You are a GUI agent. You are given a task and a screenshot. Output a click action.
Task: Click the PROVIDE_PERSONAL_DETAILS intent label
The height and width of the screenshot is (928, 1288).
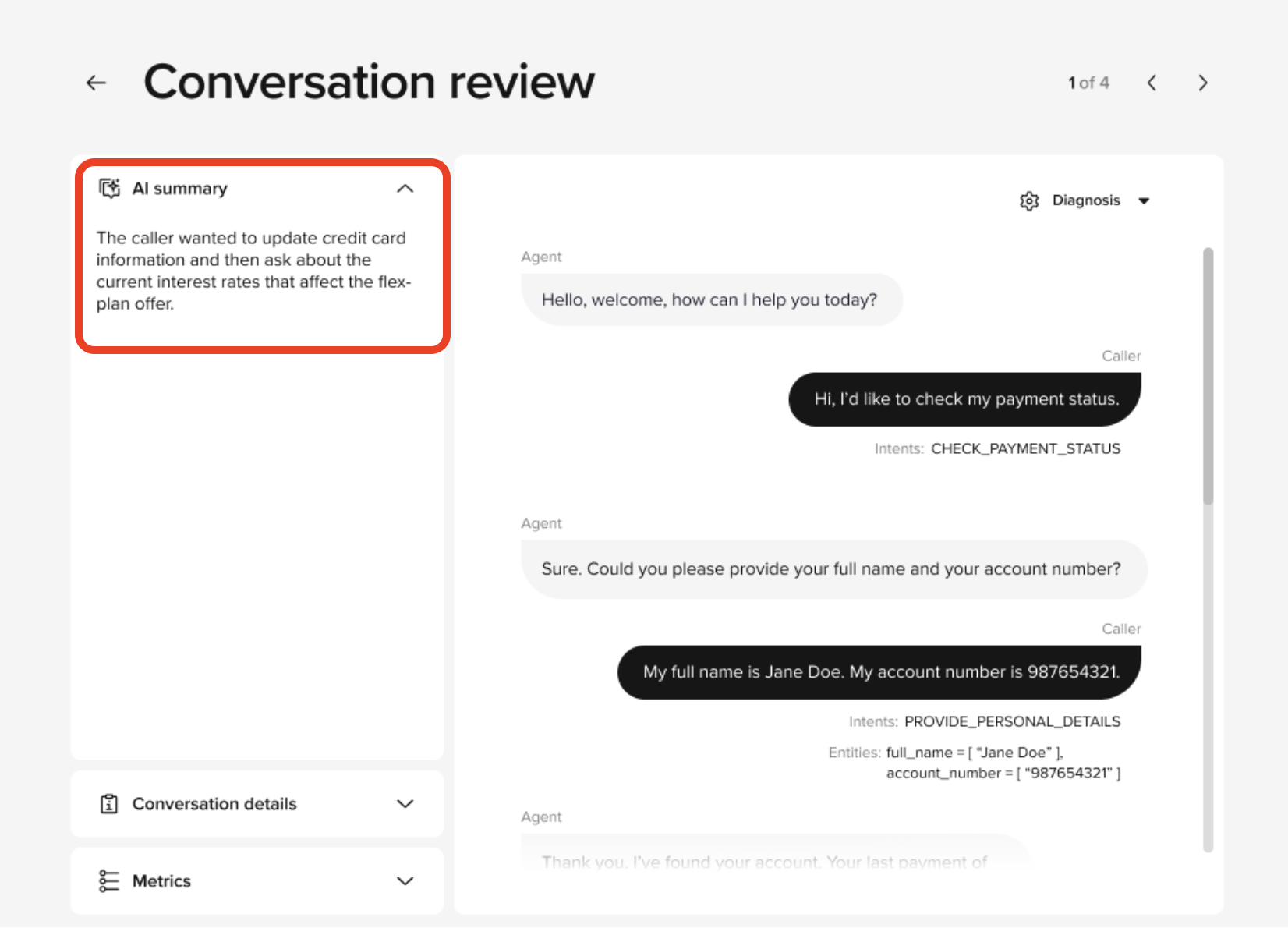[1011, 721]
